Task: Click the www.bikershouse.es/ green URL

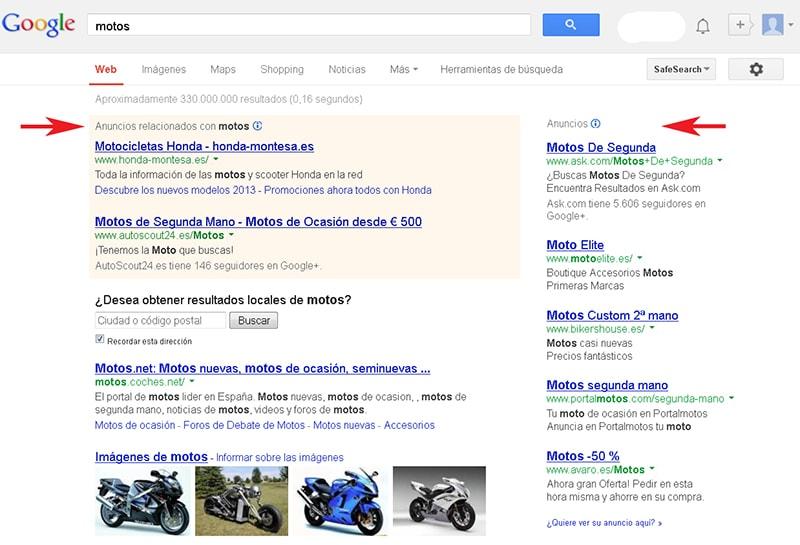Action: 595,329
